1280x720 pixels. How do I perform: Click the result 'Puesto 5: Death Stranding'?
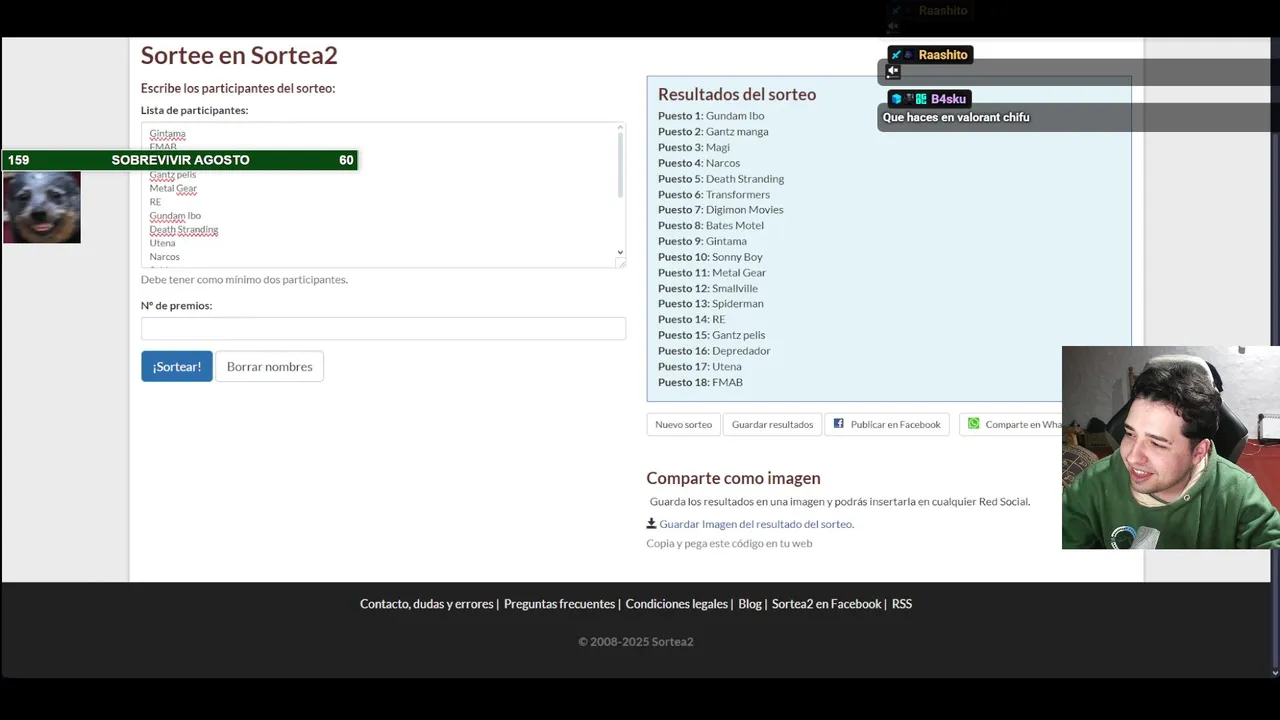tap(721, 179)
